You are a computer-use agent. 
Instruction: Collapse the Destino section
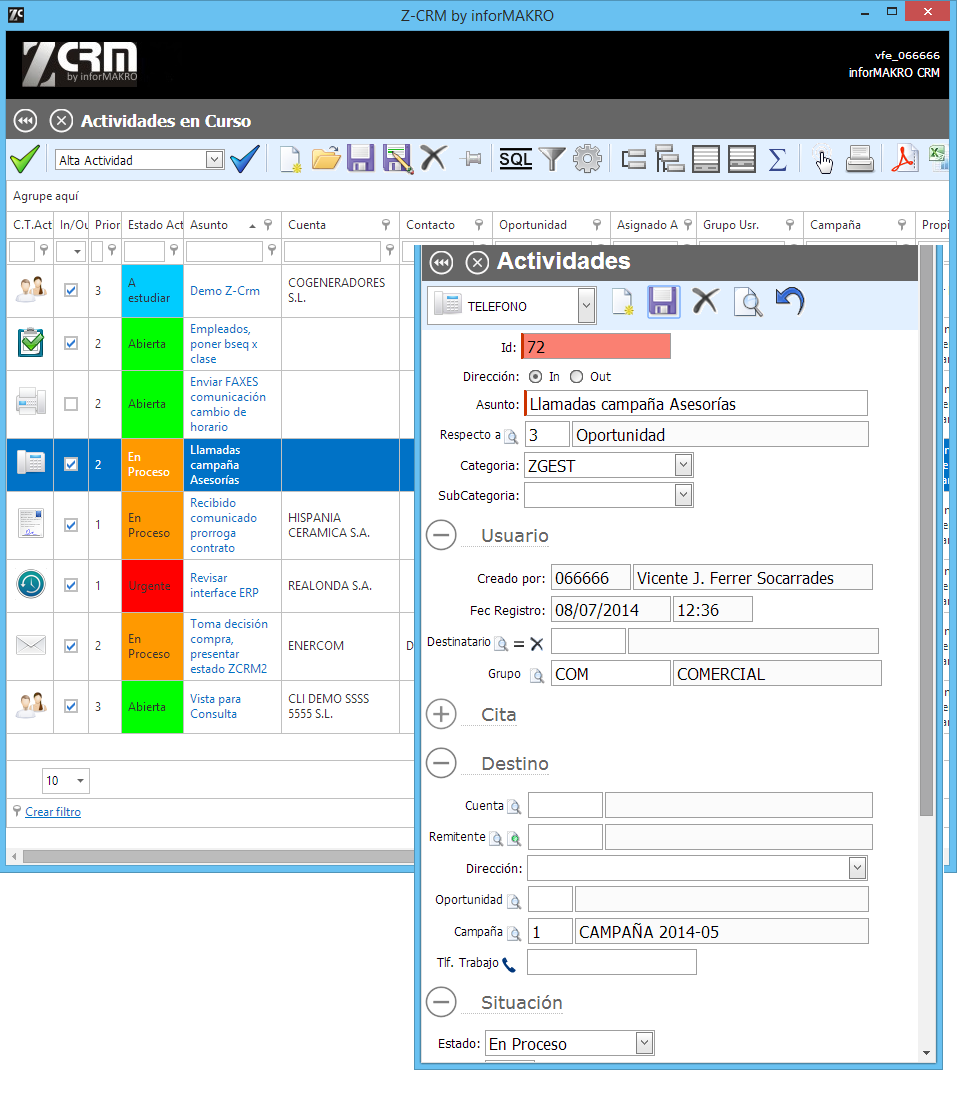tap(442, 763)
